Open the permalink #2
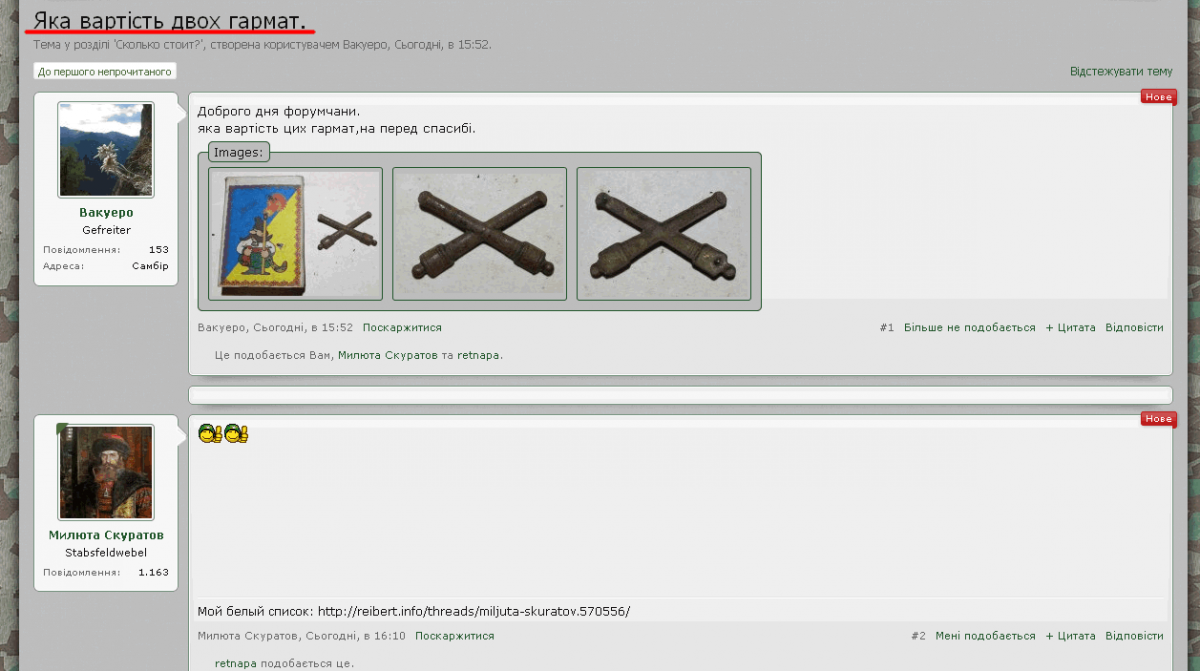This screenshot has width=1200, height=671. (919, 636)
